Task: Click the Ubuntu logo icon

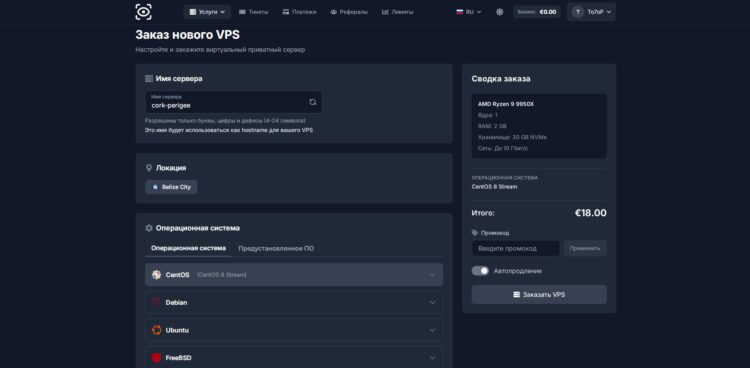Action: point(156,330)
